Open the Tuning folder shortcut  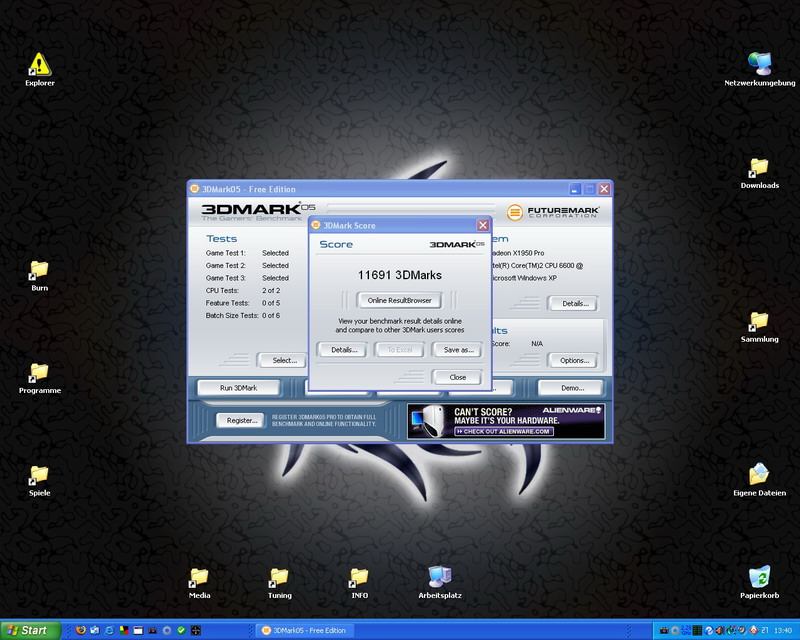279,583
